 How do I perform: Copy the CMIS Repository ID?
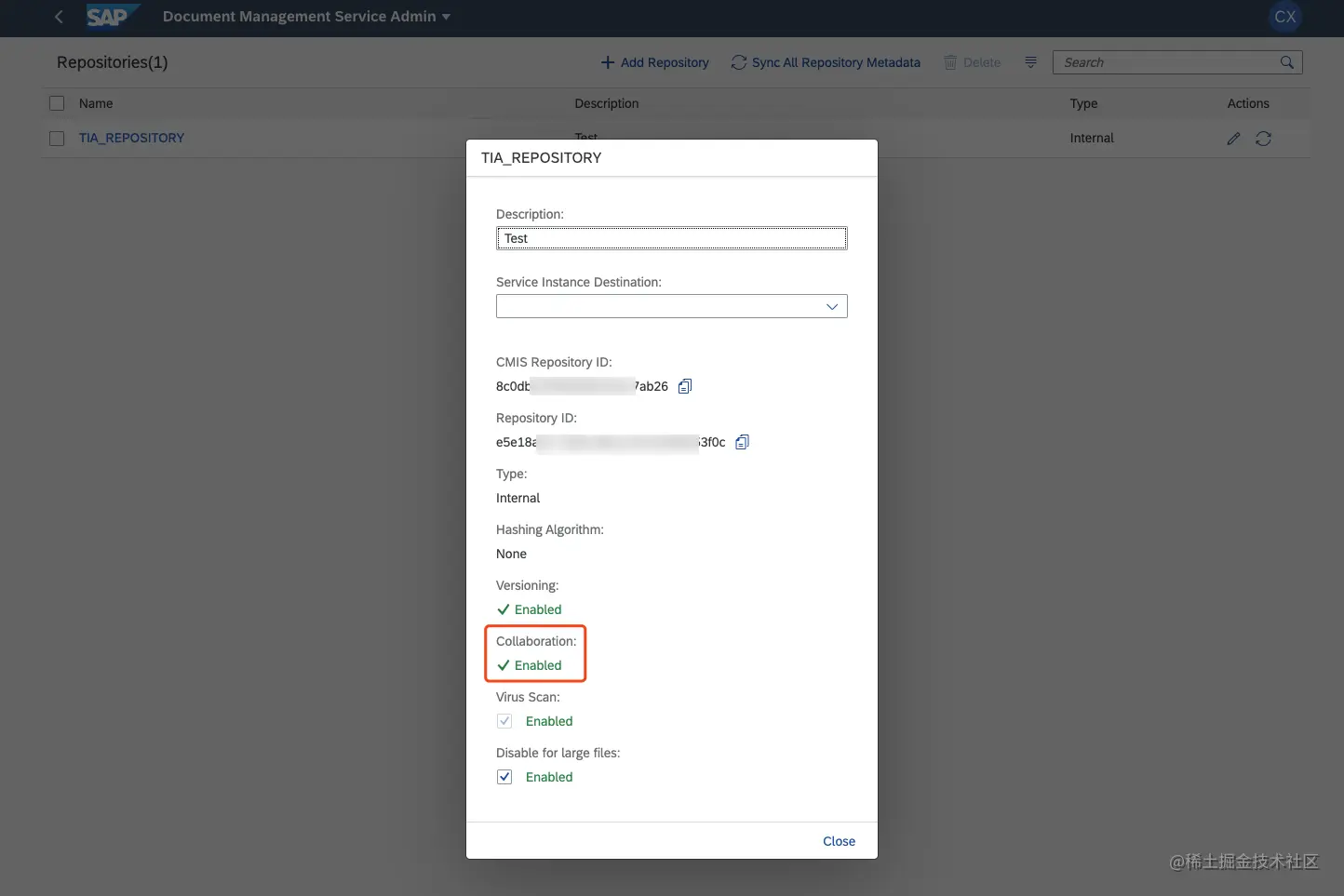[685, 386]
